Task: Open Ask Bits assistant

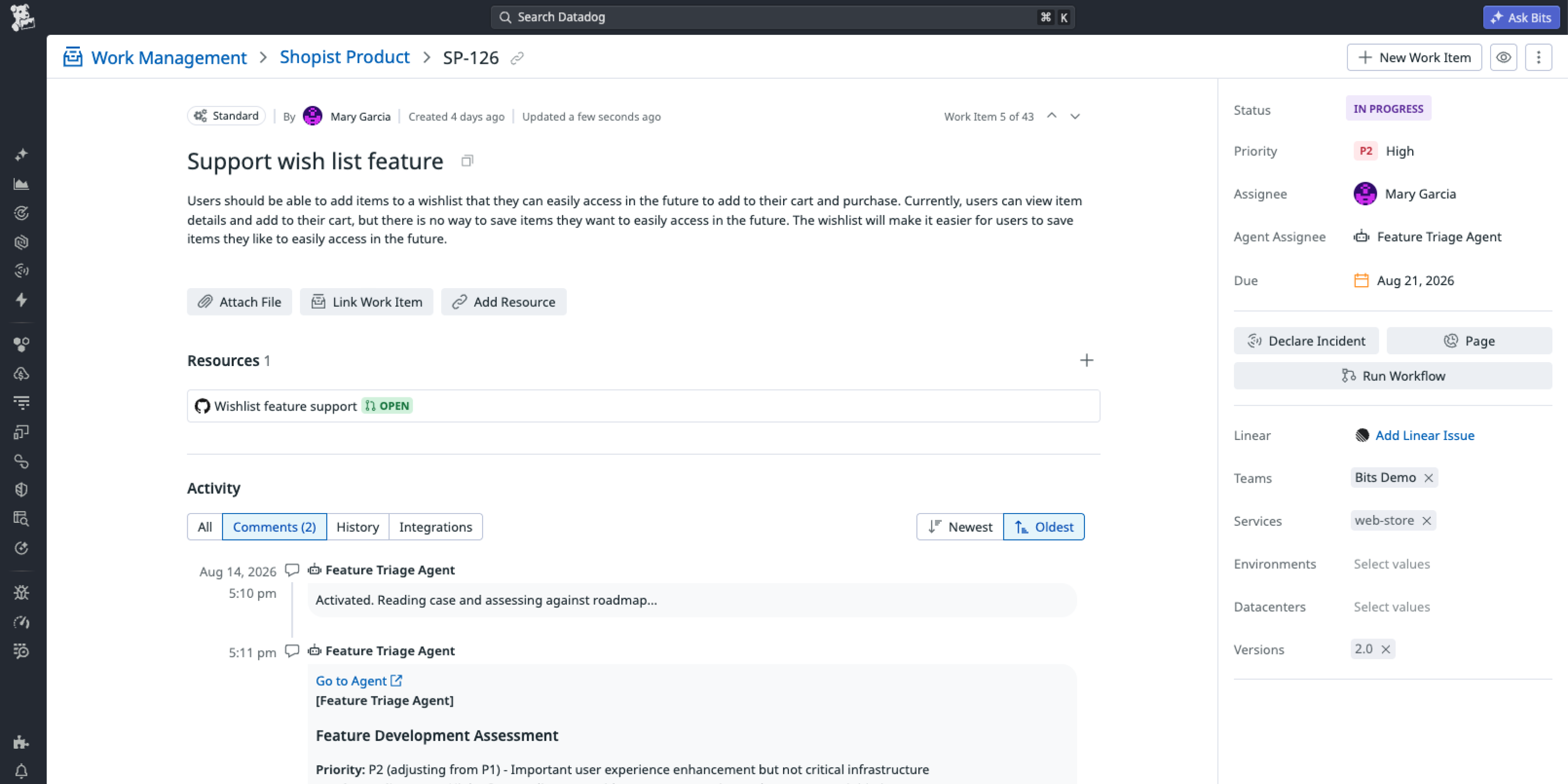Action: [x=1520, y=17]
